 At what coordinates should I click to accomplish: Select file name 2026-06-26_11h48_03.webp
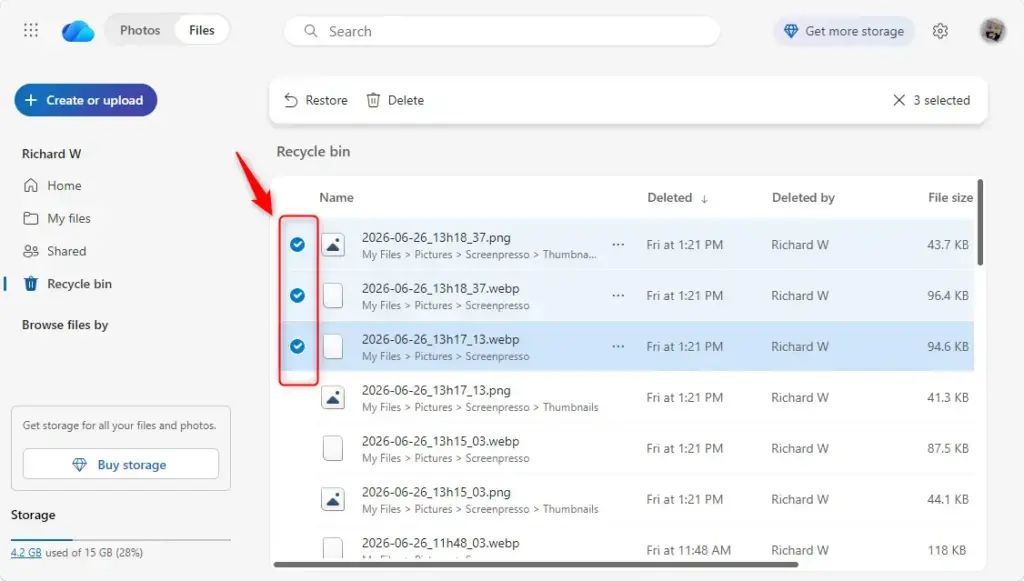point(441,543)
